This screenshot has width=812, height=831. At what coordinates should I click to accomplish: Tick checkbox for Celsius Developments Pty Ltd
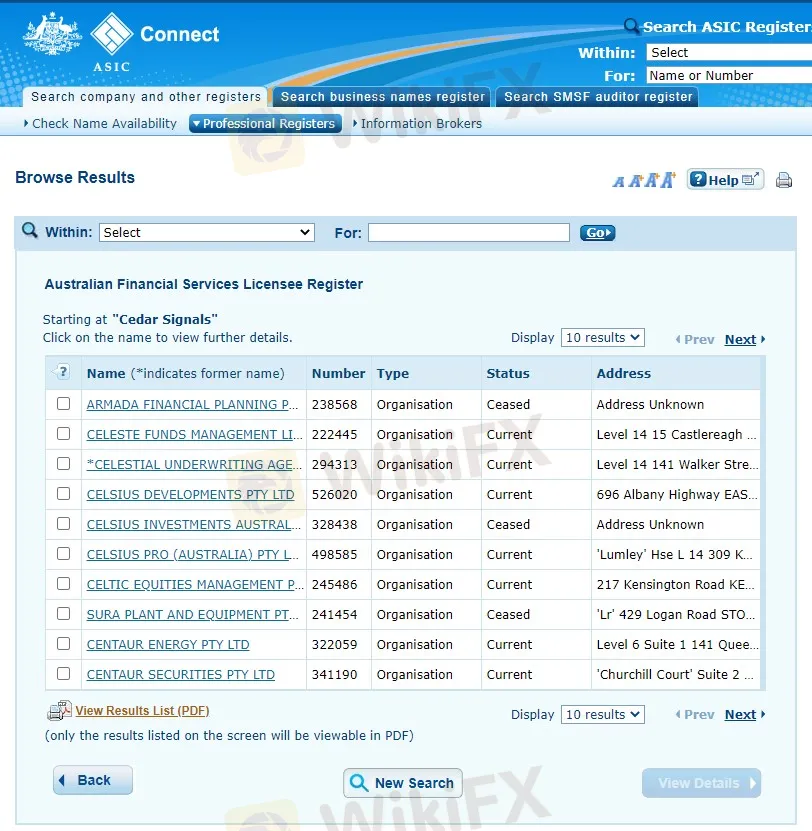coord(64,494)
